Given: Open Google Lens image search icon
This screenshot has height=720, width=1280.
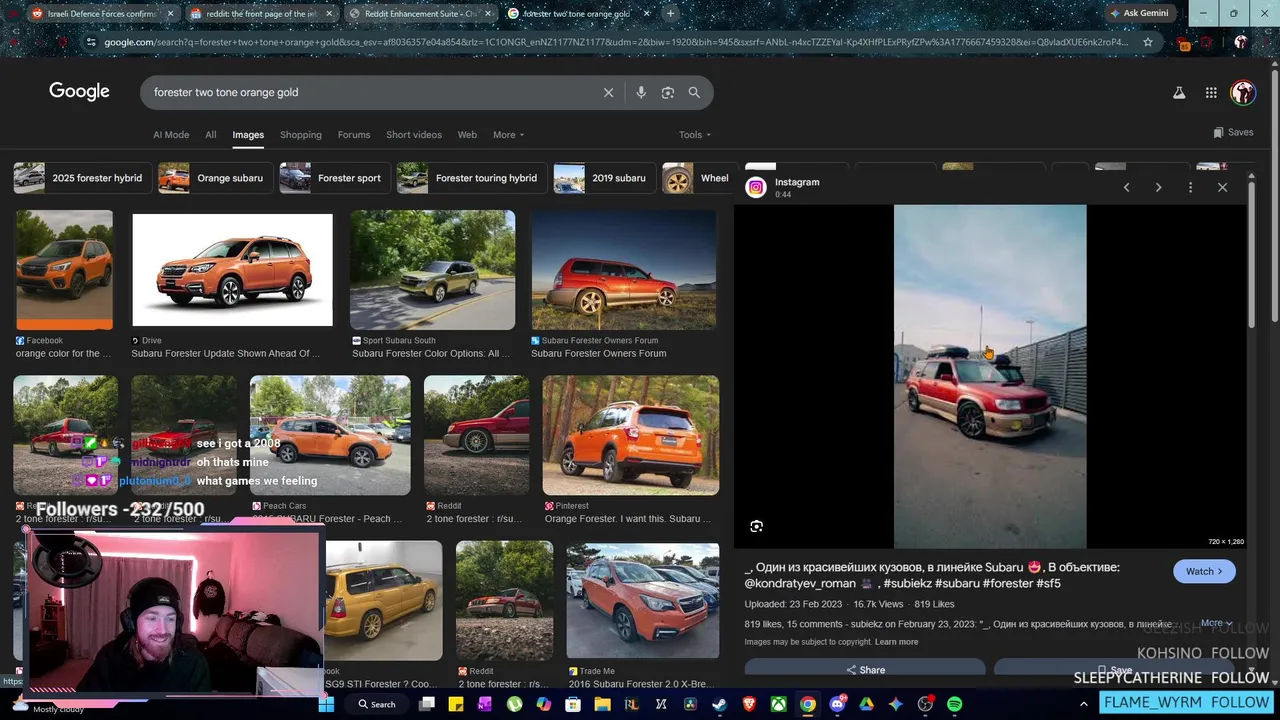Looking at the screenshot, I should [x=667, y=92].
